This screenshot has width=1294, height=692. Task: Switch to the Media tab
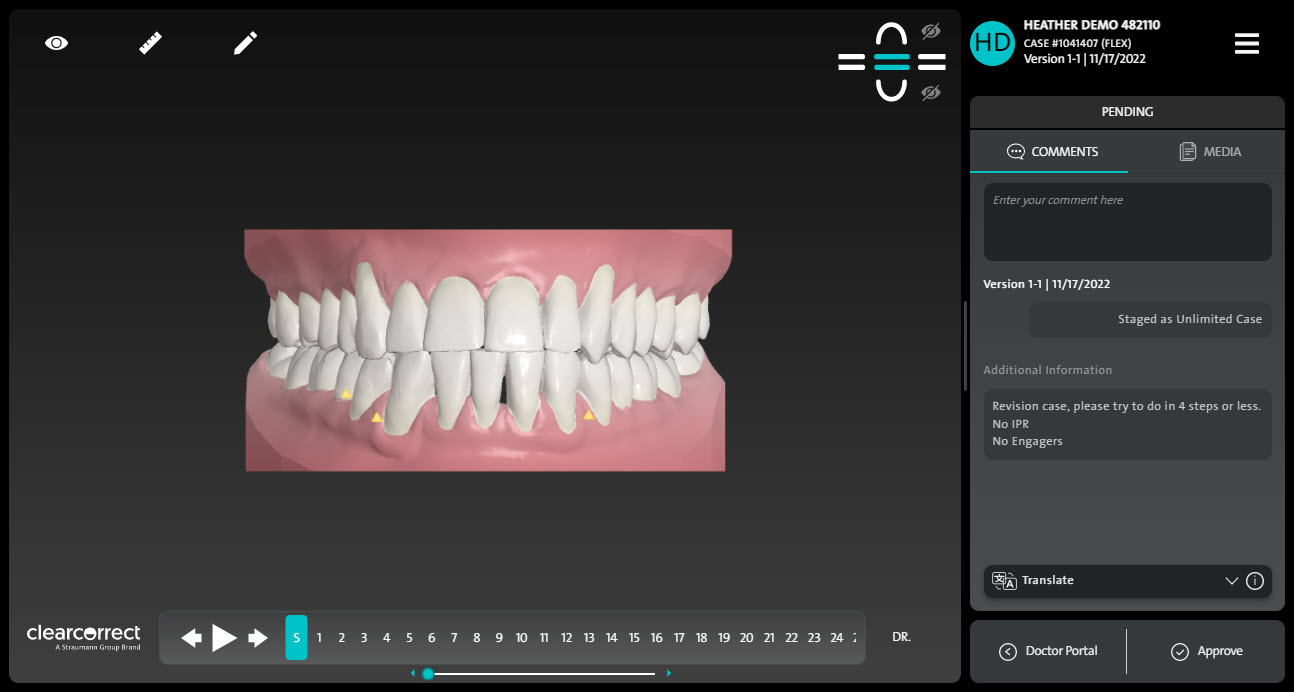click(1210, 152)
